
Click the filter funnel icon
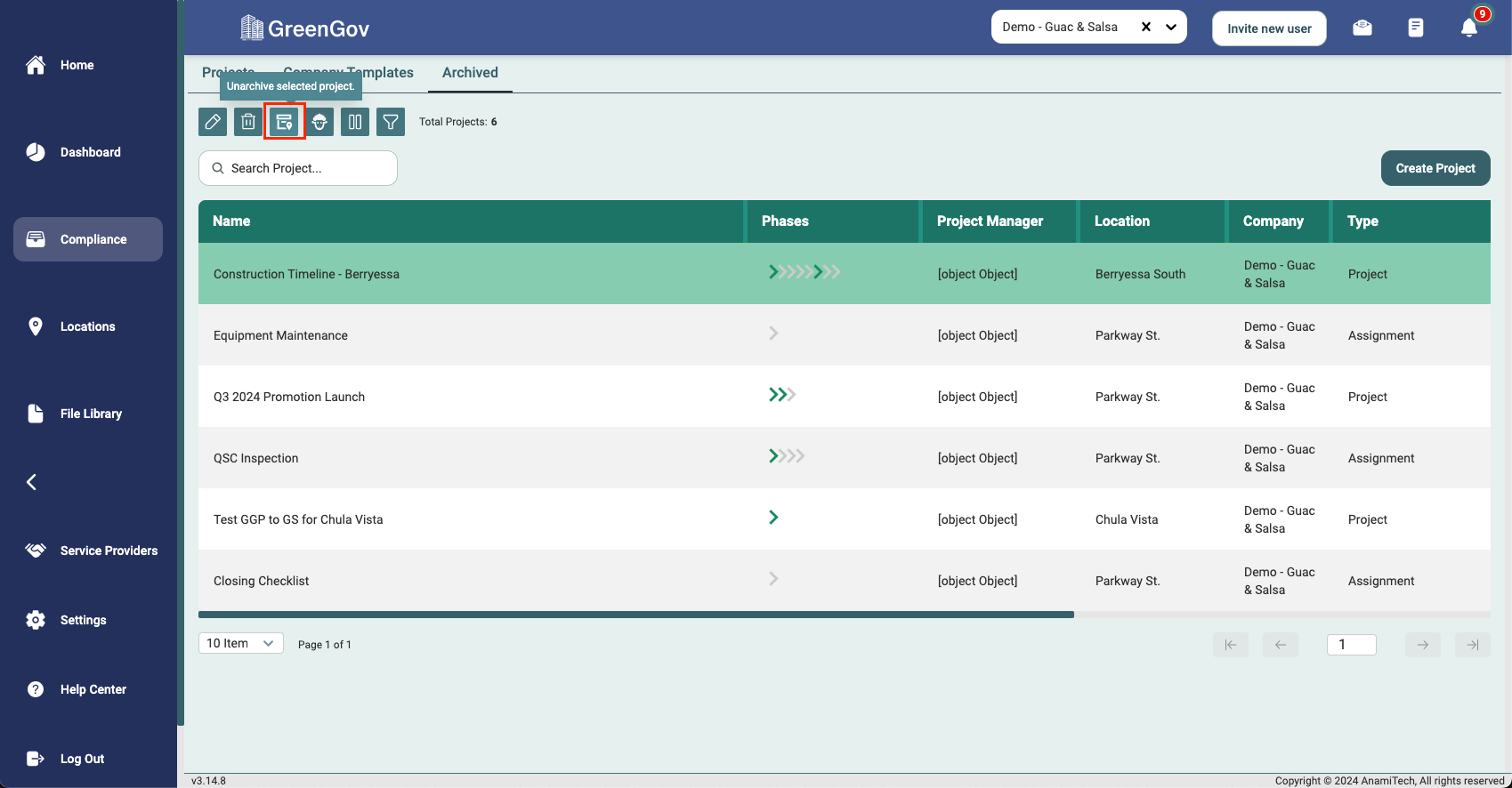tap(391, 122)
